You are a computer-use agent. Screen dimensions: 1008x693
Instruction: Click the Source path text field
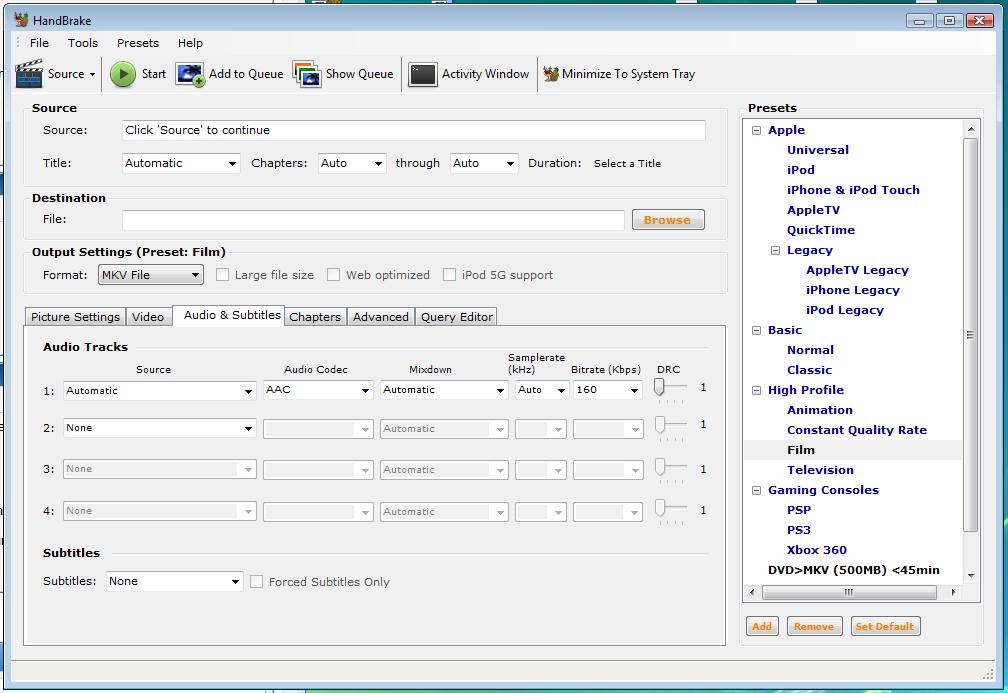click(x=413, y=130)
